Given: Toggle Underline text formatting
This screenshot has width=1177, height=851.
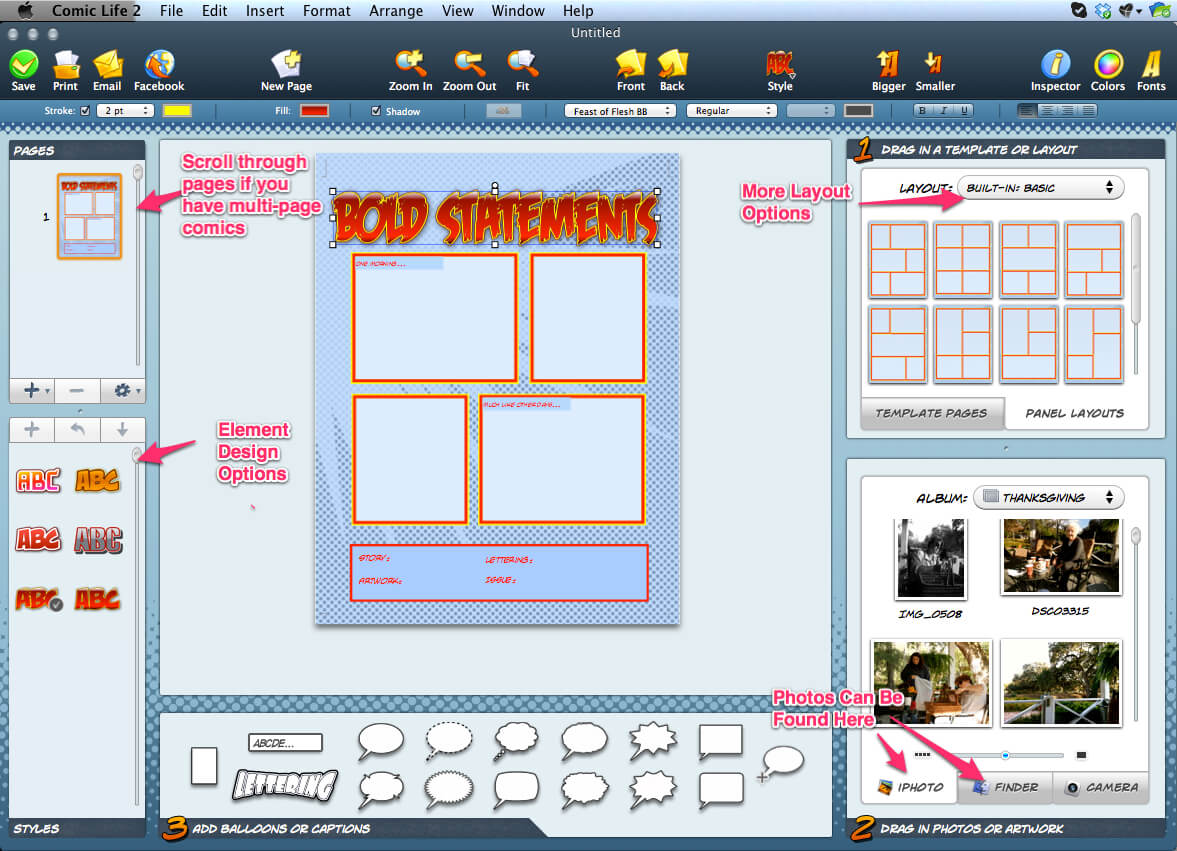Looking at the screenshot, I should tap(965, 110).
